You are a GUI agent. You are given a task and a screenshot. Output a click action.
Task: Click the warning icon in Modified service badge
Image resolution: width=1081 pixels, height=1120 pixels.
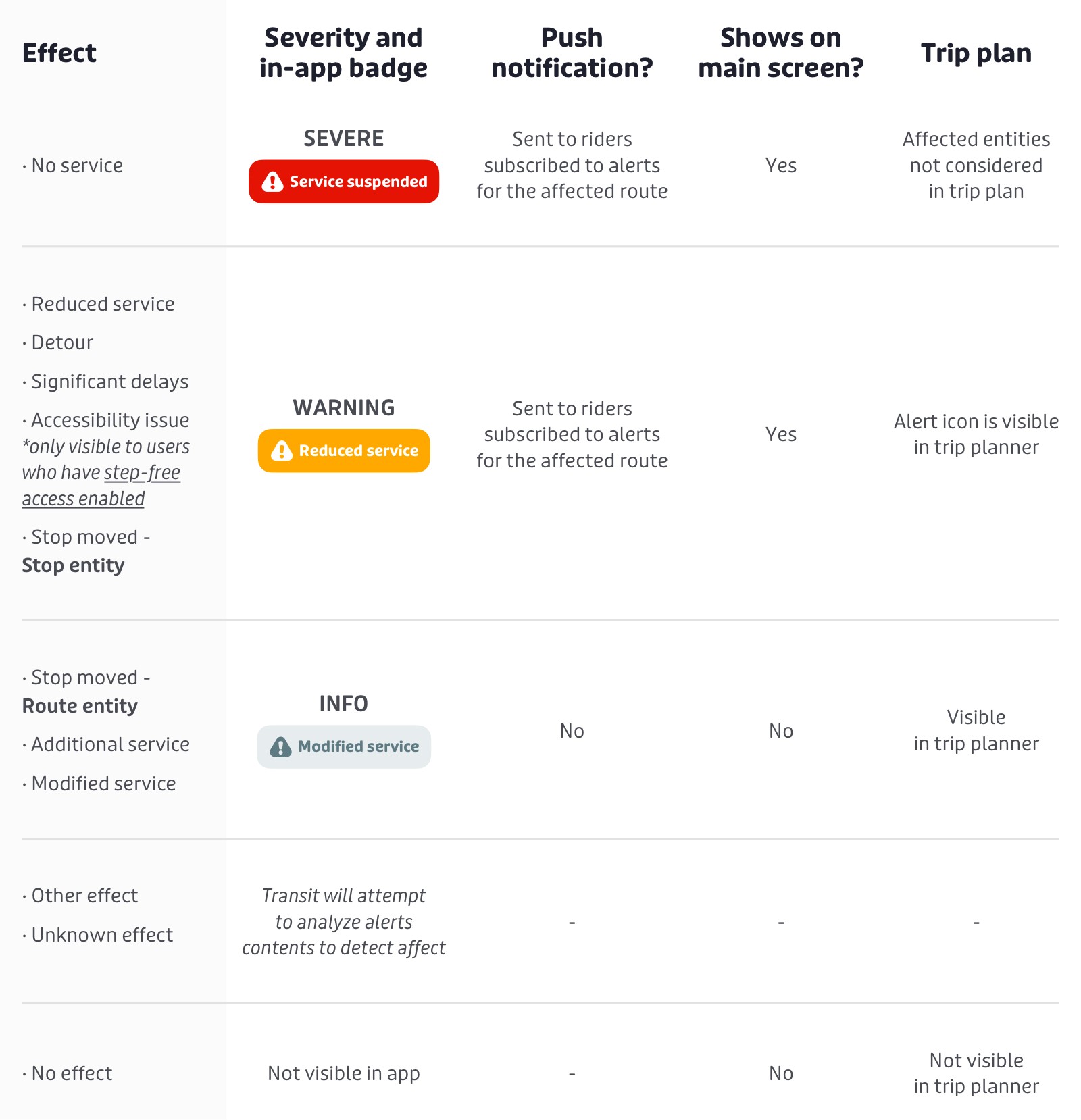tap(281, 746)
